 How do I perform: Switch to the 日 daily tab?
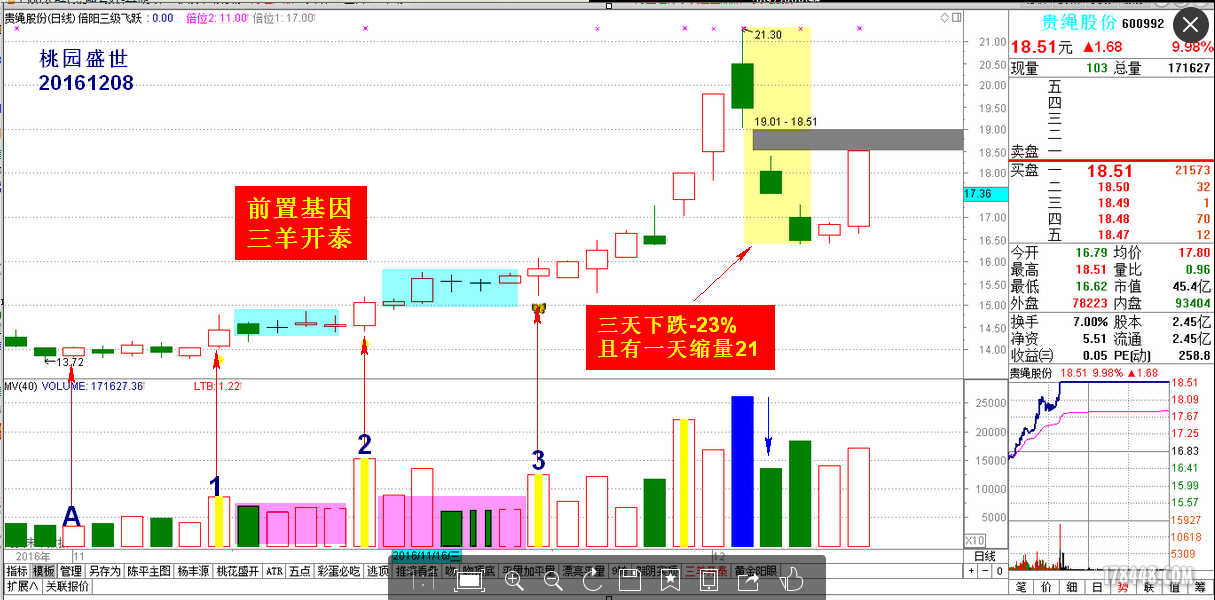click(x=1097, y=587)
